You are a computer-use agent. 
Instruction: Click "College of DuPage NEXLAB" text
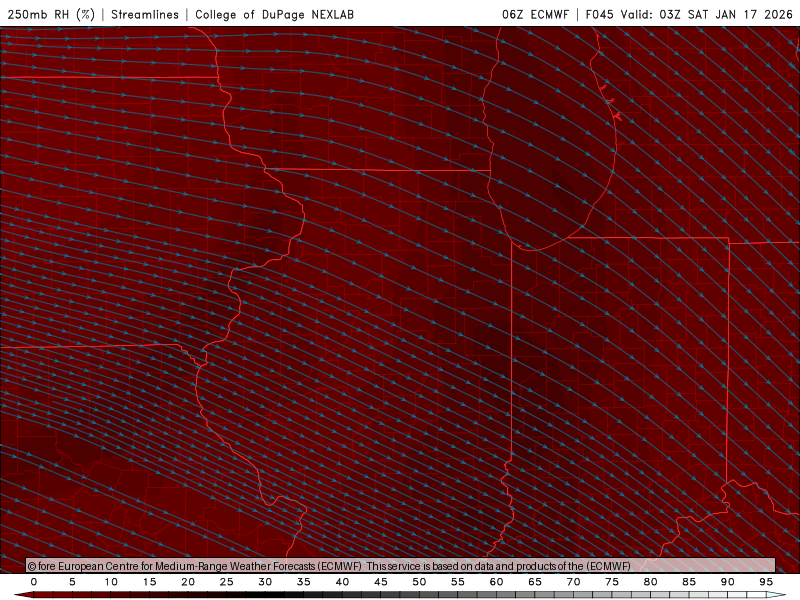[274, 14]
